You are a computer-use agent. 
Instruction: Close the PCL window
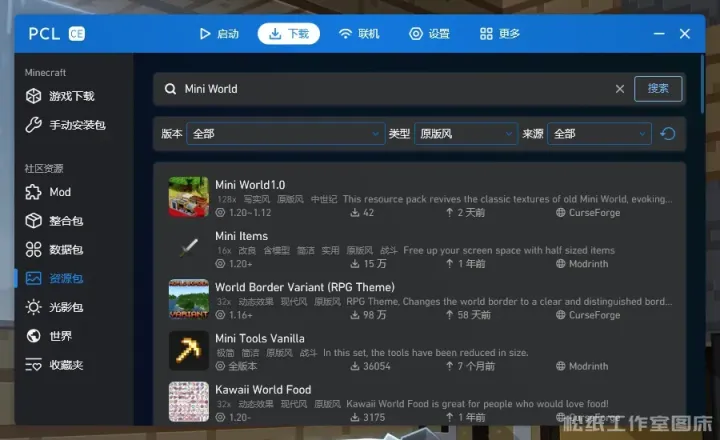(685, 34)
